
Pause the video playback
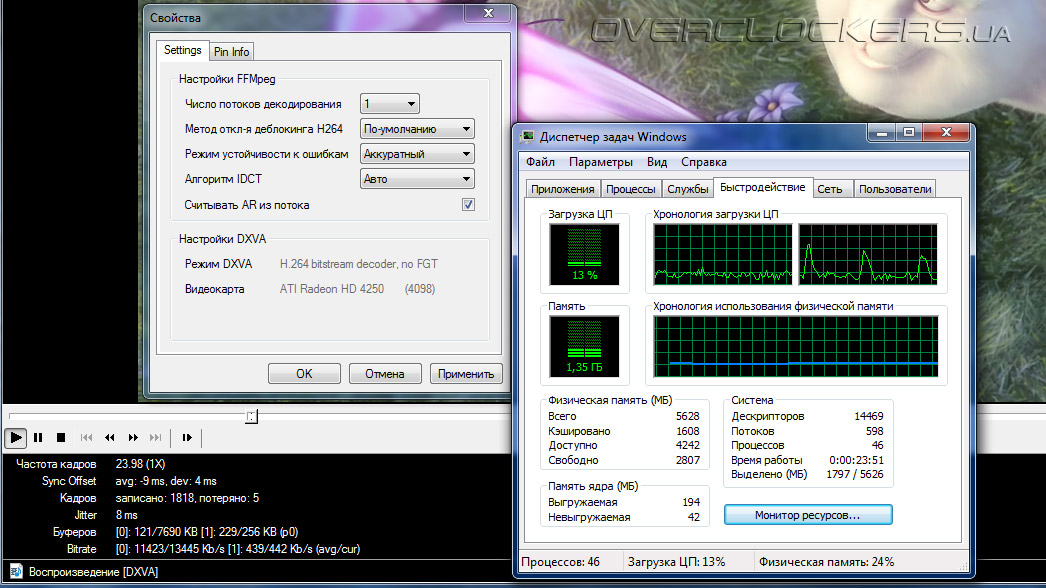38,438
